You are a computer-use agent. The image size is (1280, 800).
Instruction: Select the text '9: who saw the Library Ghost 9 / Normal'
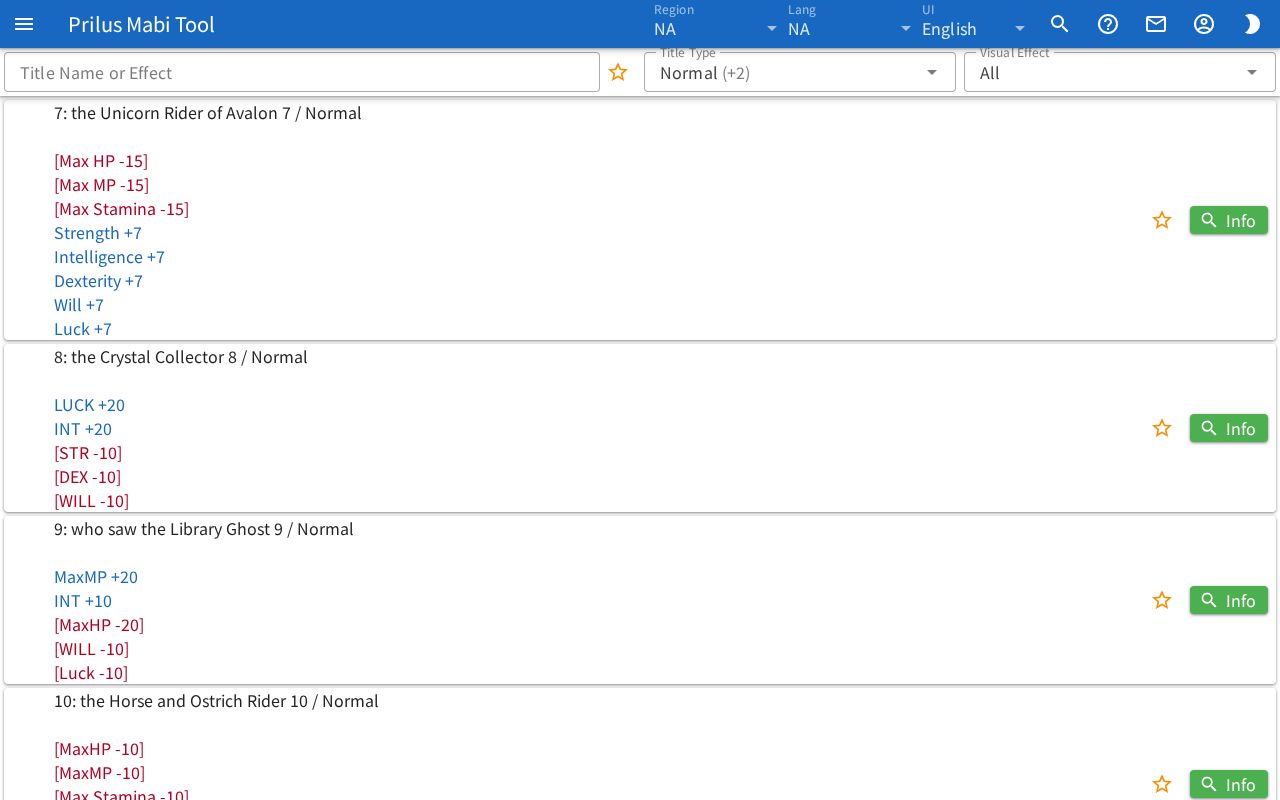(x=204, y=529)
